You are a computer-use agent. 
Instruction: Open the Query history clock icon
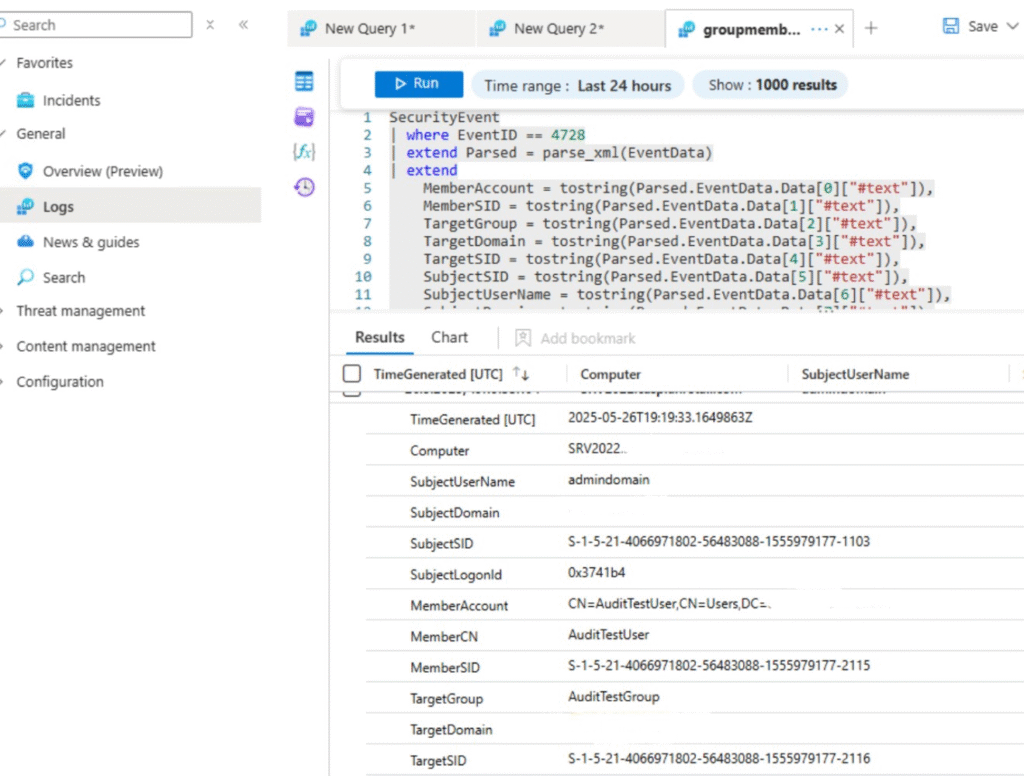point(304,187)
